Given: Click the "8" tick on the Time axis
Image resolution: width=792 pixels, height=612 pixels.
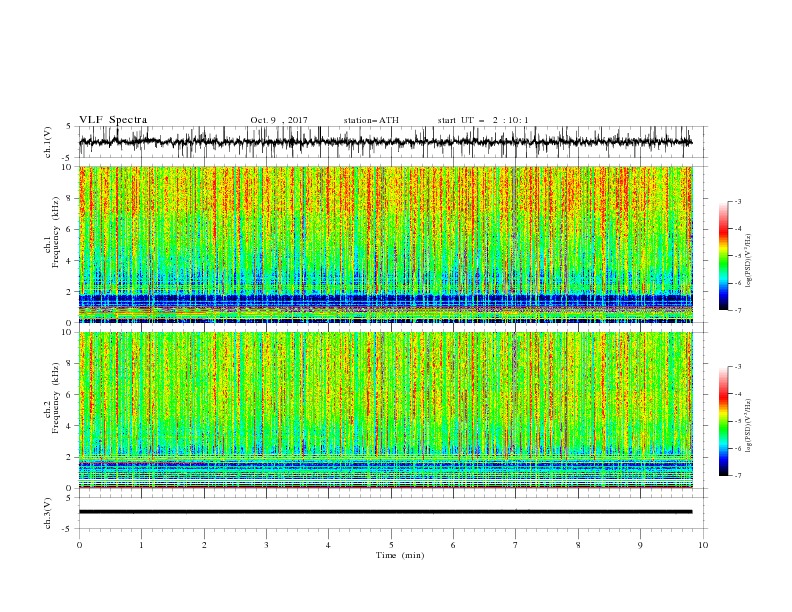Looking at the screenshot, I should (578, 545).
